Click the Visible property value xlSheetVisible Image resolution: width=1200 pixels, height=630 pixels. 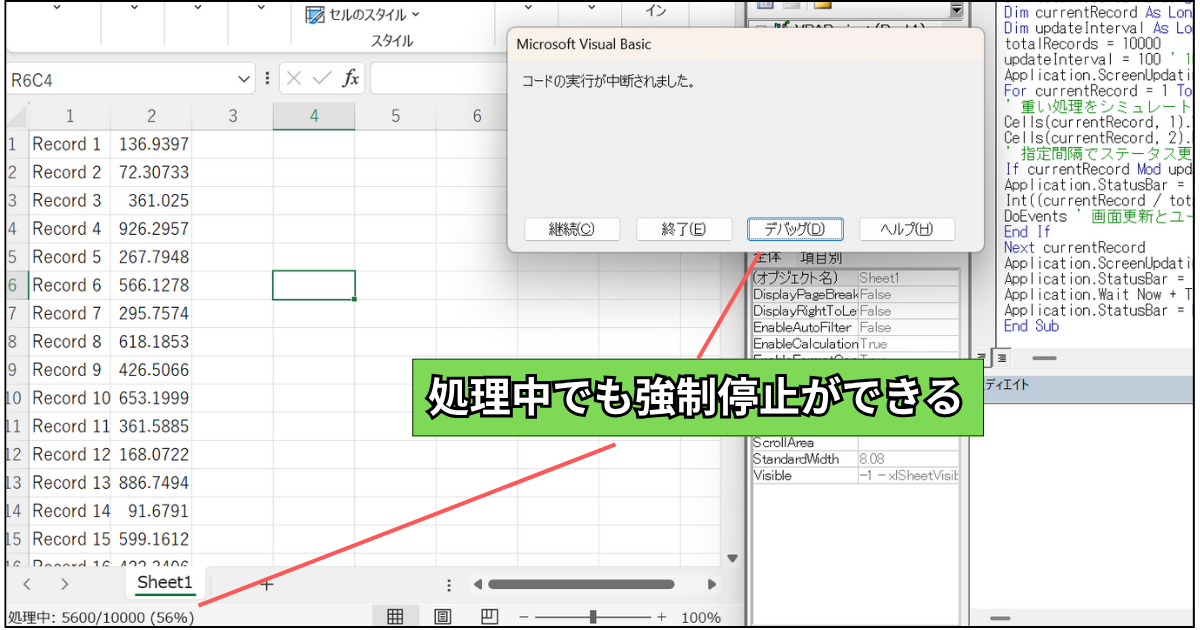pyautogui.click(x=908, y=475)
